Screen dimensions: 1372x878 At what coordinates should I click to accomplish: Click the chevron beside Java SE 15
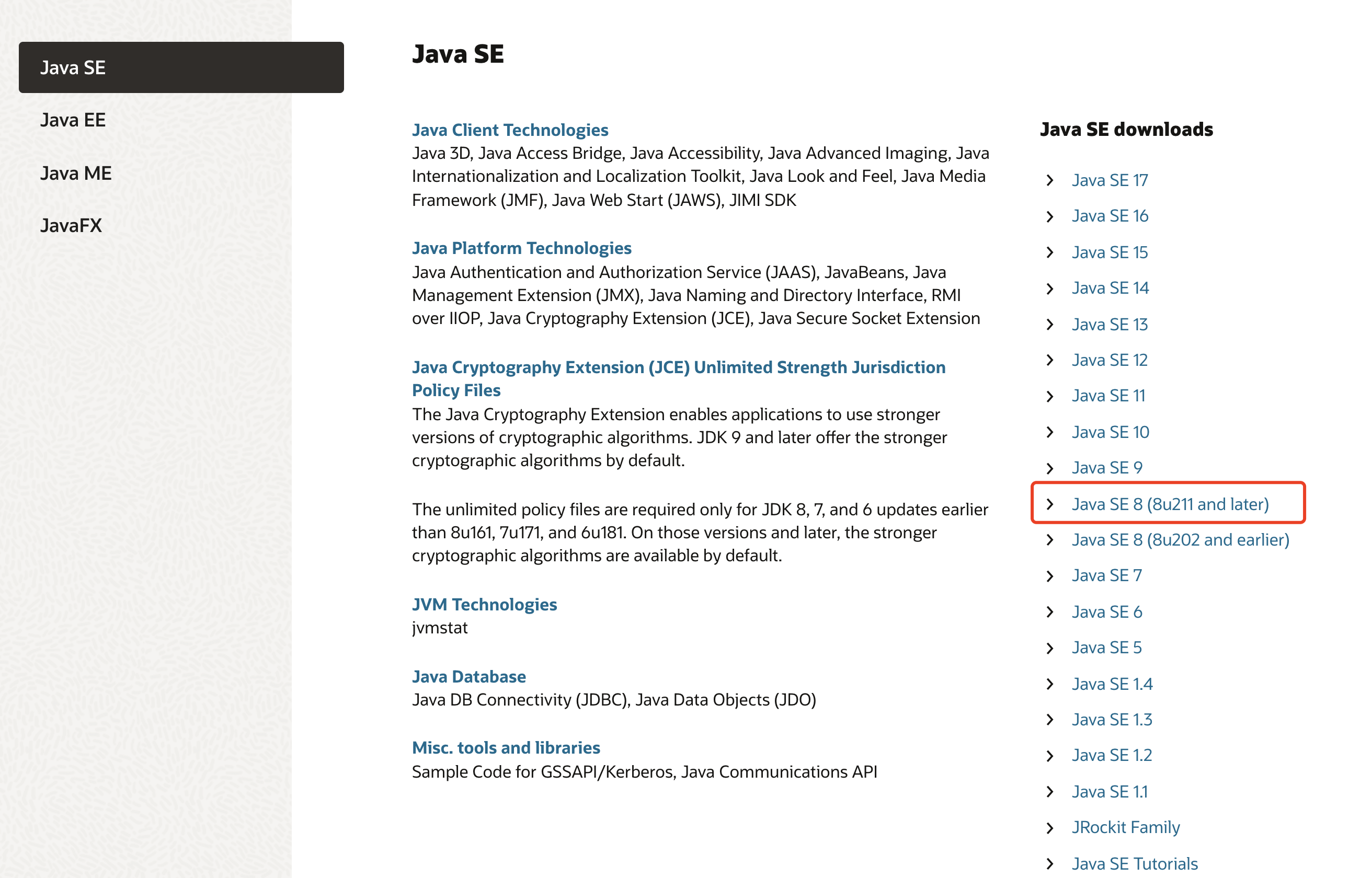pyautogui.click(x=1050, y=252)
